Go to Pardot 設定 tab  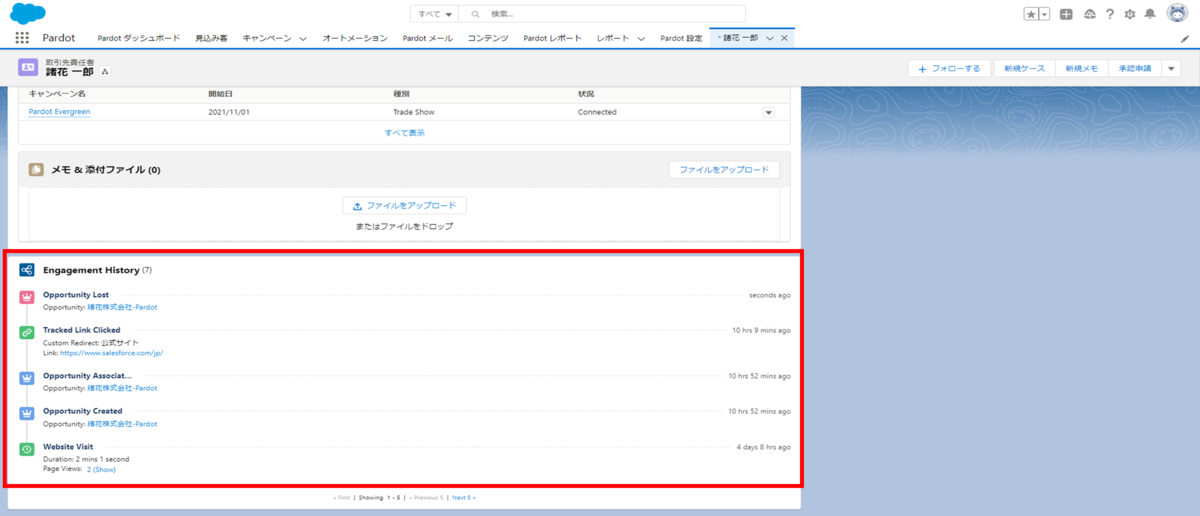682,38
